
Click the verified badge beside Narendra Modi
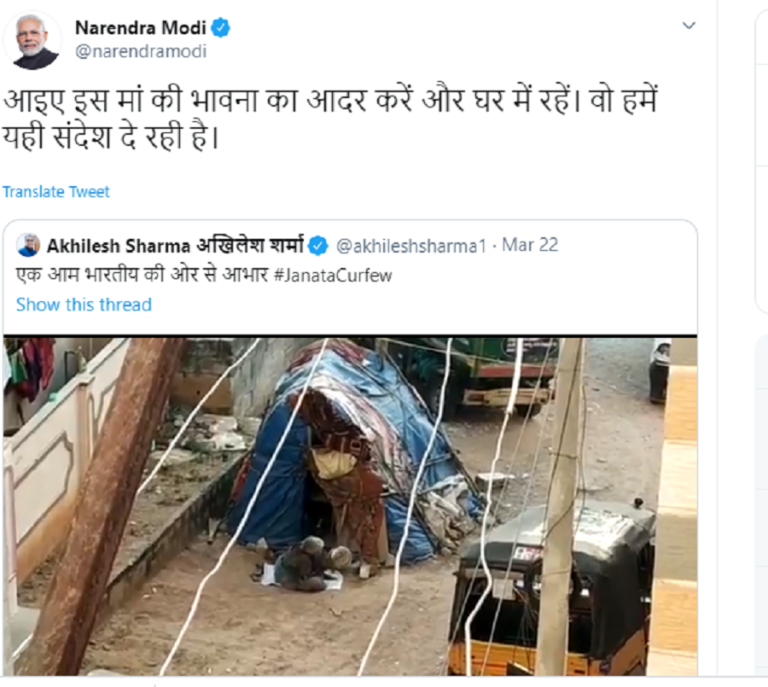220,28
